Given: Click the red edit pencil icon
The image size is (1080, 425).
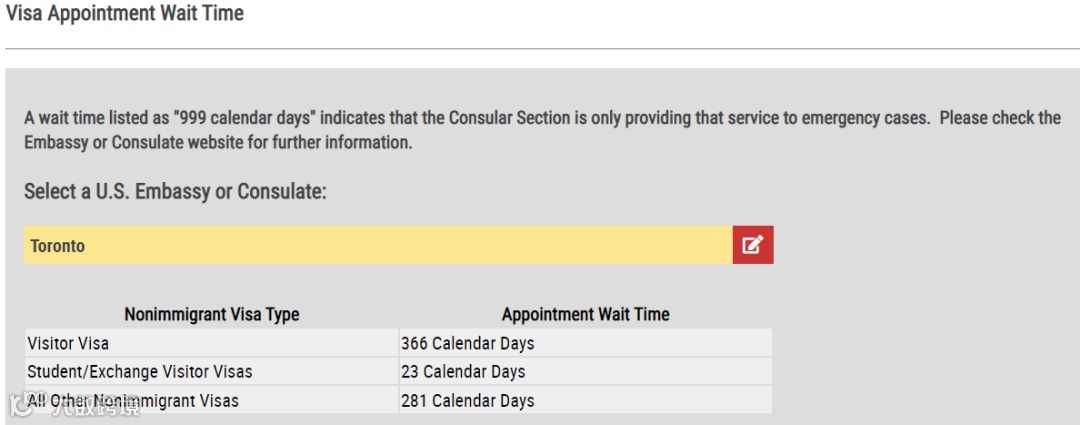Looking at the screenshot, I should (x=752, y=245).
